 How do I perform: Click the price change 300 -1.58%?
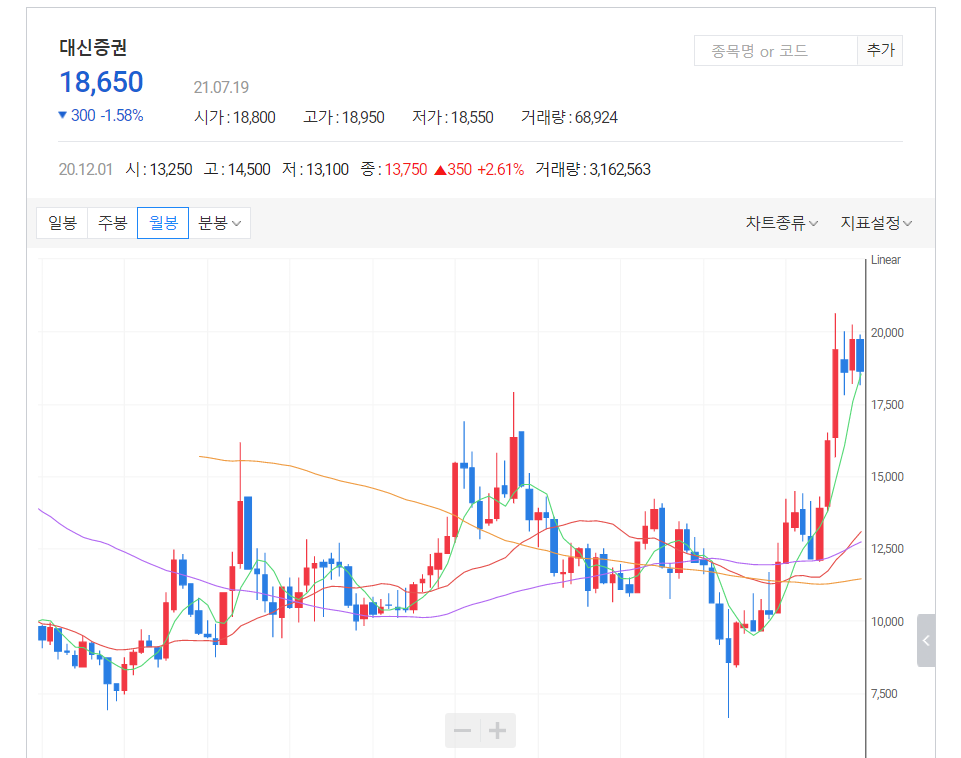[101, 115]
